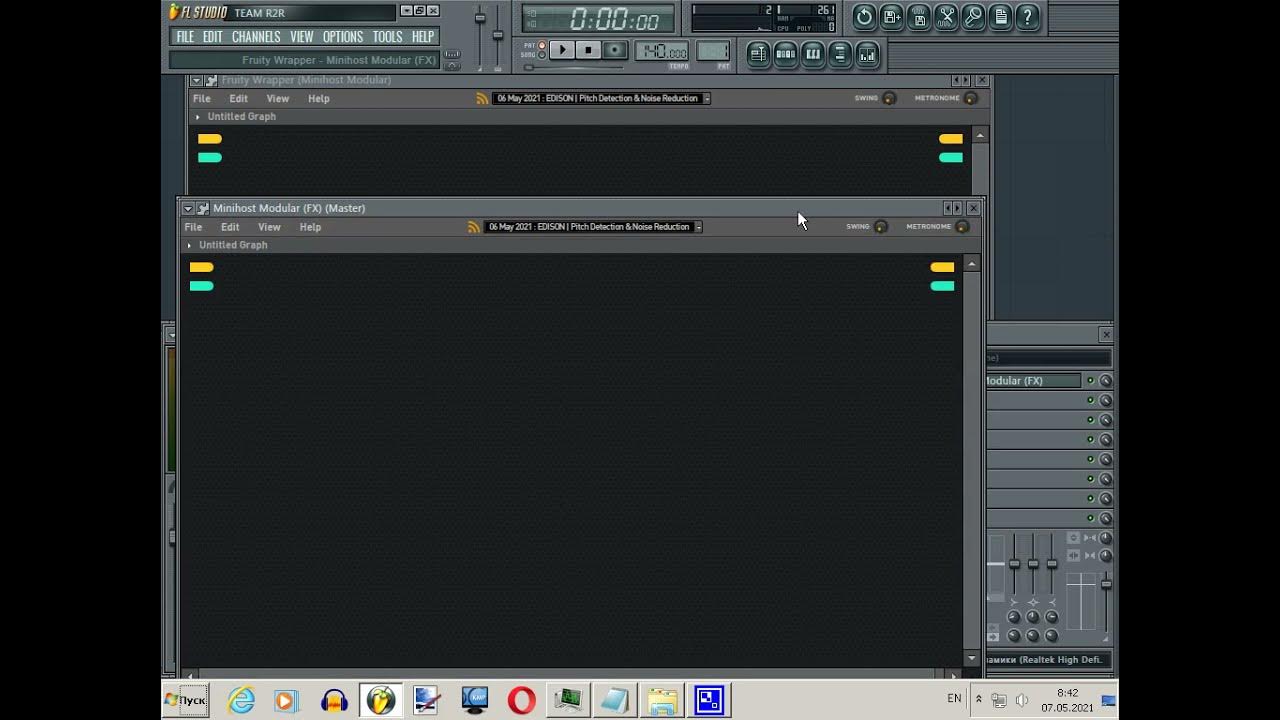This screenshot has width=1280, height=720.
Task: Select left yellow node in Fruity Wrapper window
Action: 209,139
